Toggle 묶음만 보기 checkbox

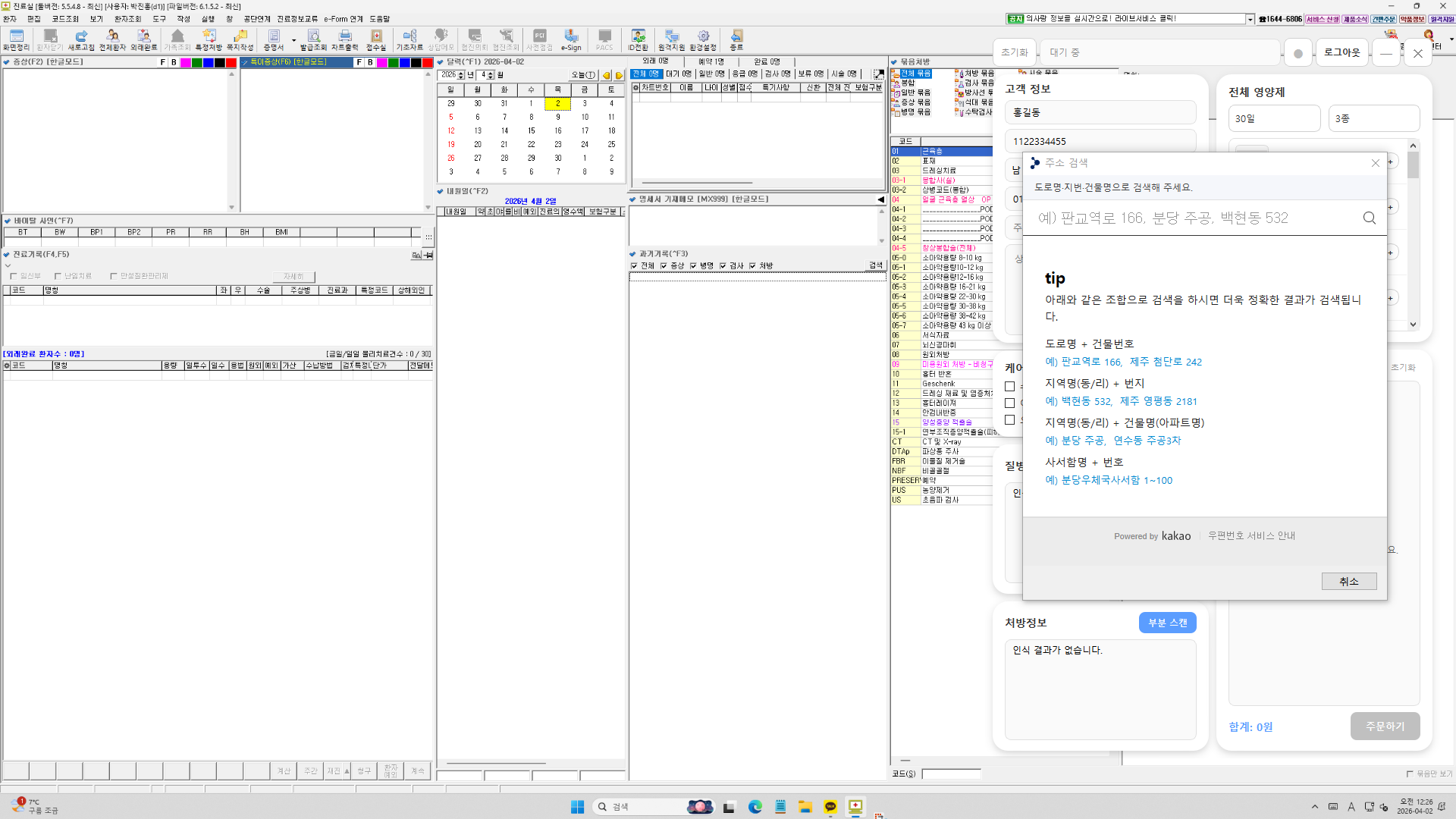coord(1410,773)
